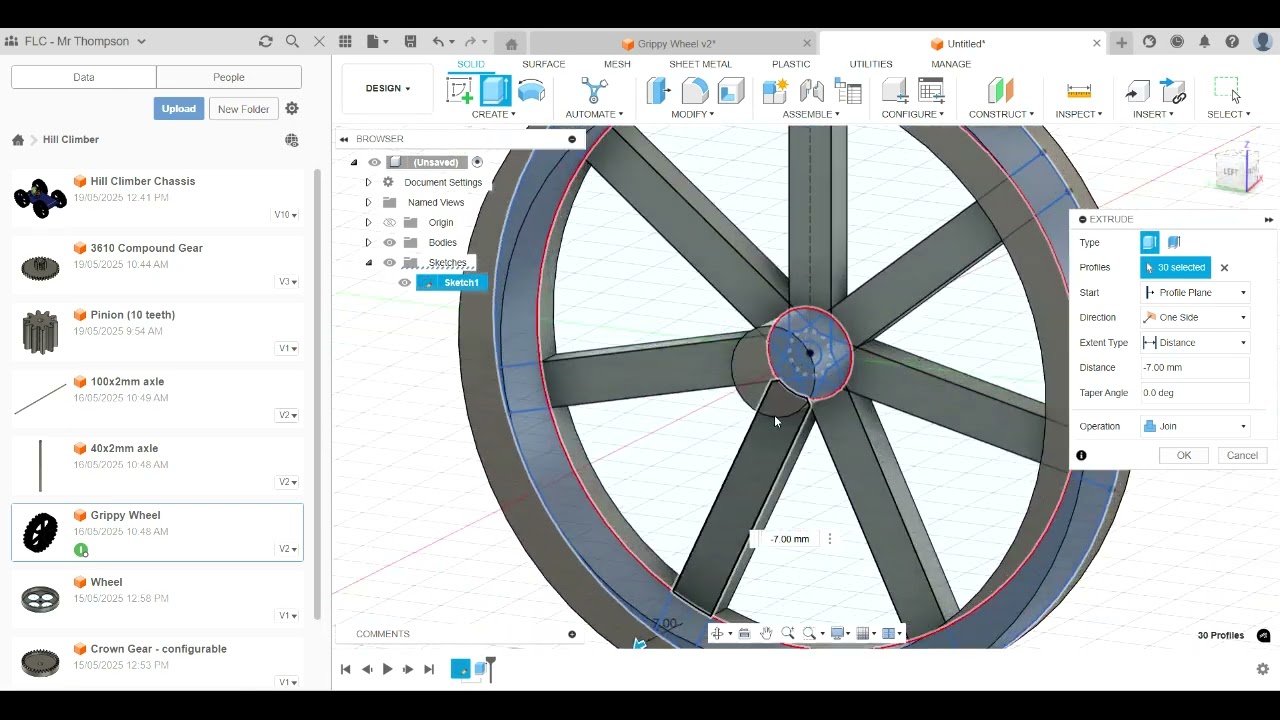This screenshot has width=1280, height=720.
Task: Open the Save icon in top bar
Action: click(410, 42)
